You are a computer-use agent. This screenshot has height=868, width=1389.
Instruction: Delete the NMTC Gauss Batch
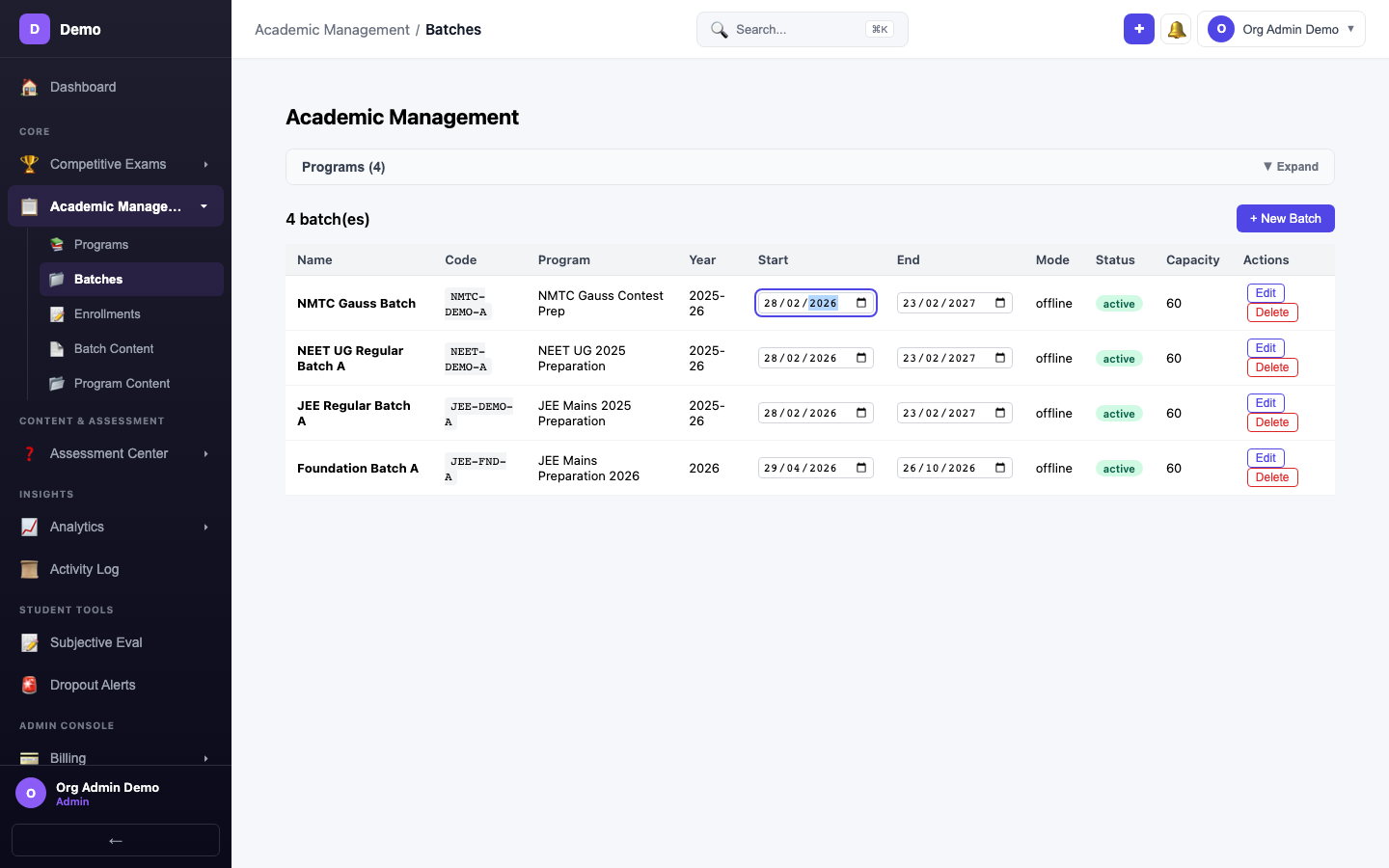pos(1272,312)
